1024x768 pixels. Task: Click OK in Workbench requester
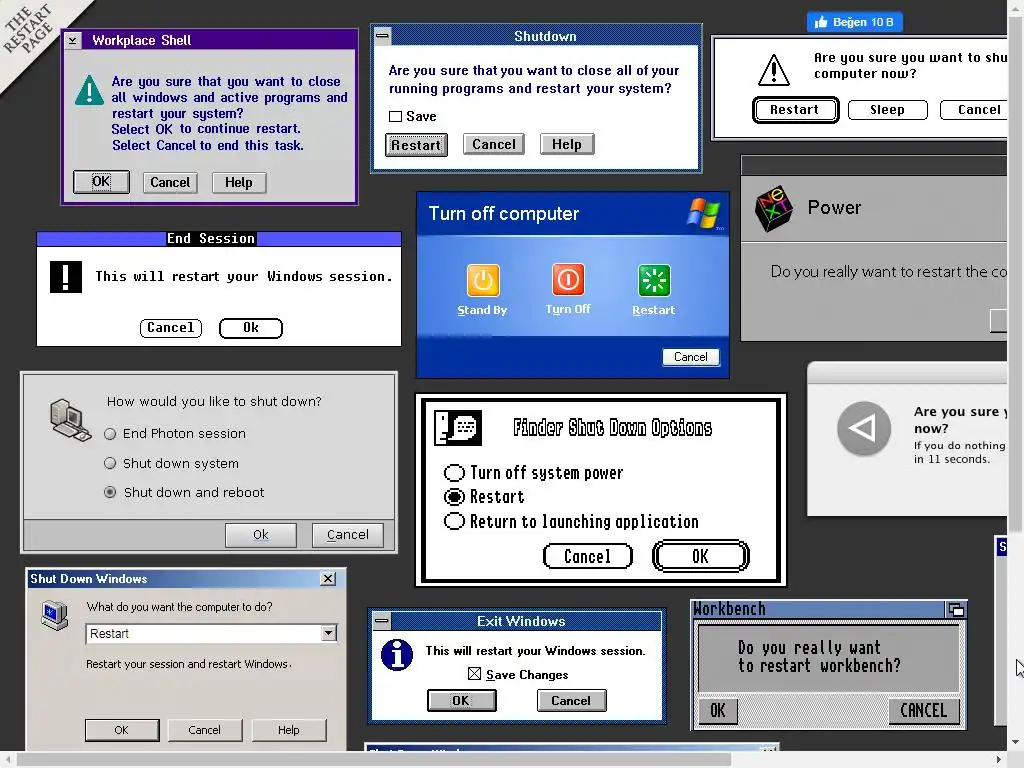718,711
